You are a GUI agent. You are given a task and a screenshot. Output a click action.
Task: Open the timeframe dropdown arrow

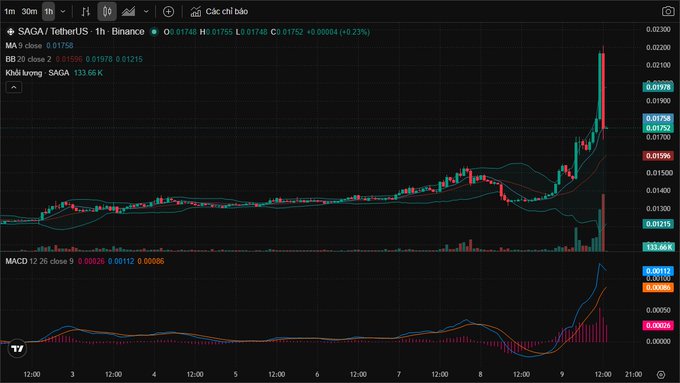(63, 12)
